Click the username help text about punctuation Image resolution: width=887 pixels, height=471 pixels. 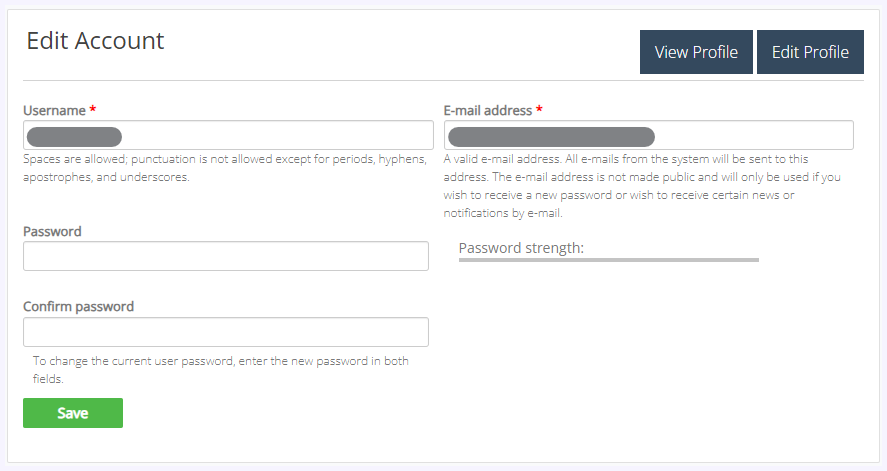point(225,168)
